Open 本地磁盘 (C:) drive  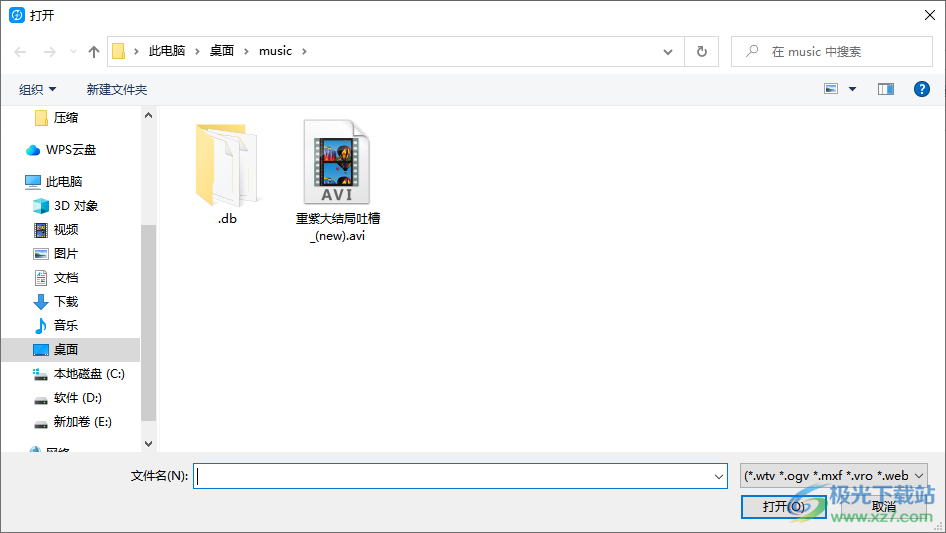(x=88, y=374)
